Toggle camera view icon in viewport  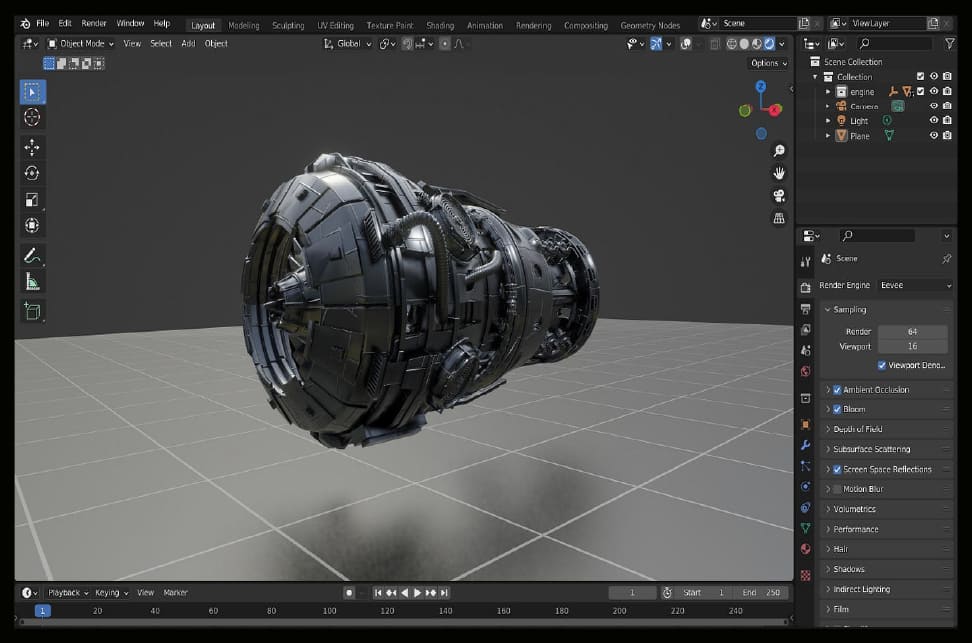pos(779,196)
